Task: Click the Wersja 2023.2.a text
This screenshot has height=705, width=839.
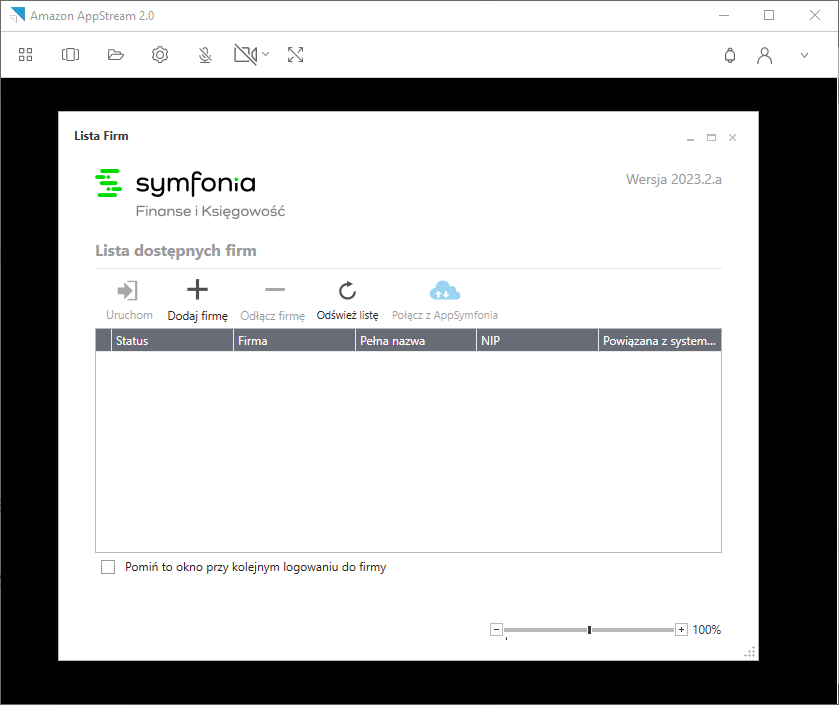Action: coord(674,179)
